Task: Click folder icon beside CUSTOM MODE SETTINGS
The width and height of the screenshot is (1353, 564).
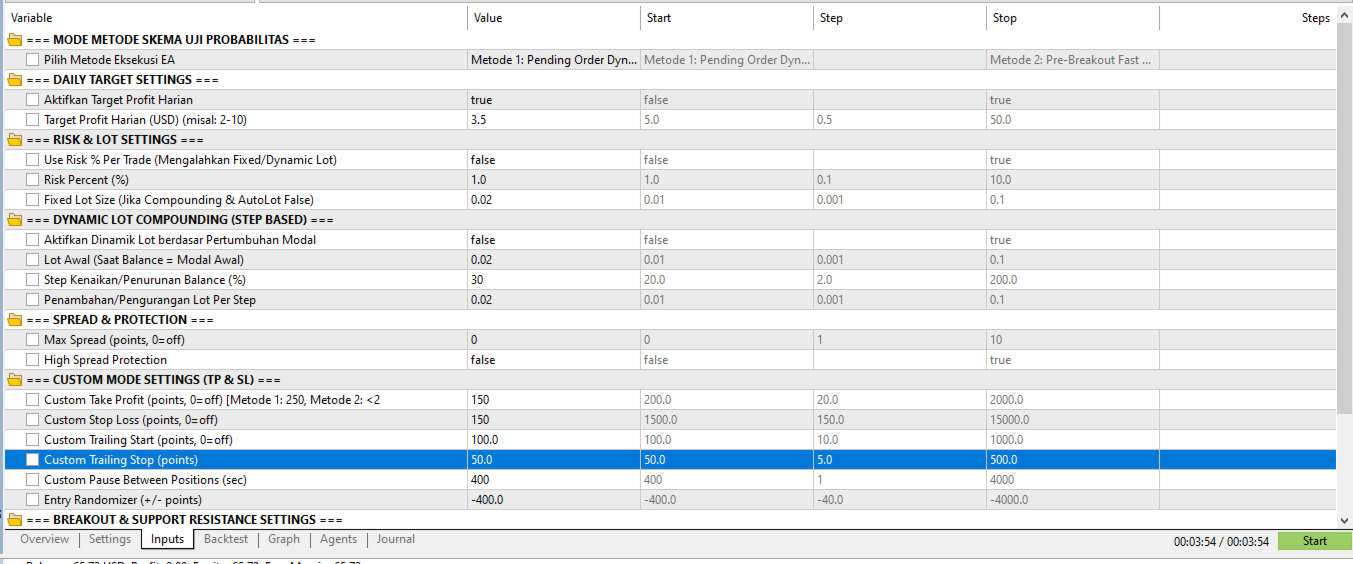Action: pos(14,380)
